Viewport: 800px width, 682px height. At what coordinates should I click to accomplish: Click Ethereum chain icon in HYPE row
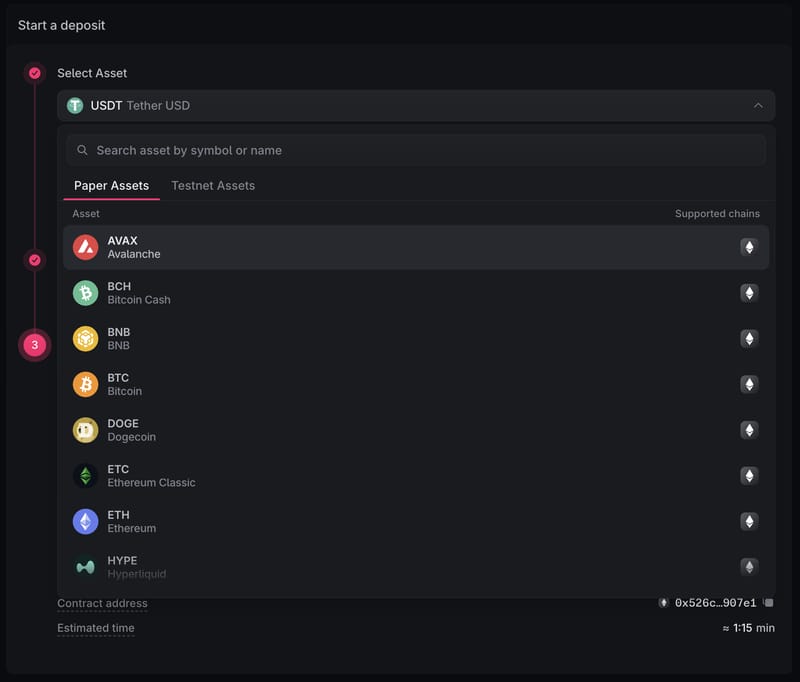[x=749, y=567]
